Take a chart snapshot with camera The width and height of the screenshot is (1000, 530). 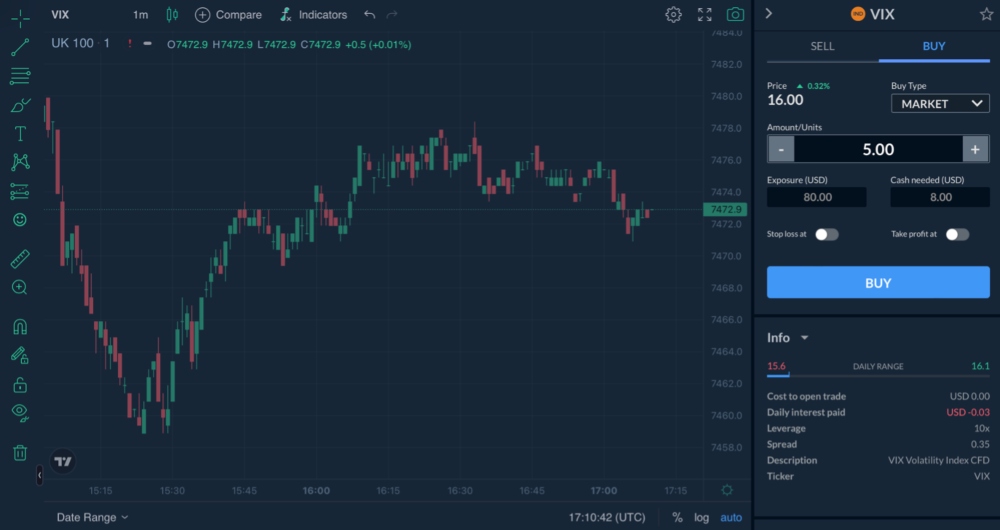coord(735,15)
